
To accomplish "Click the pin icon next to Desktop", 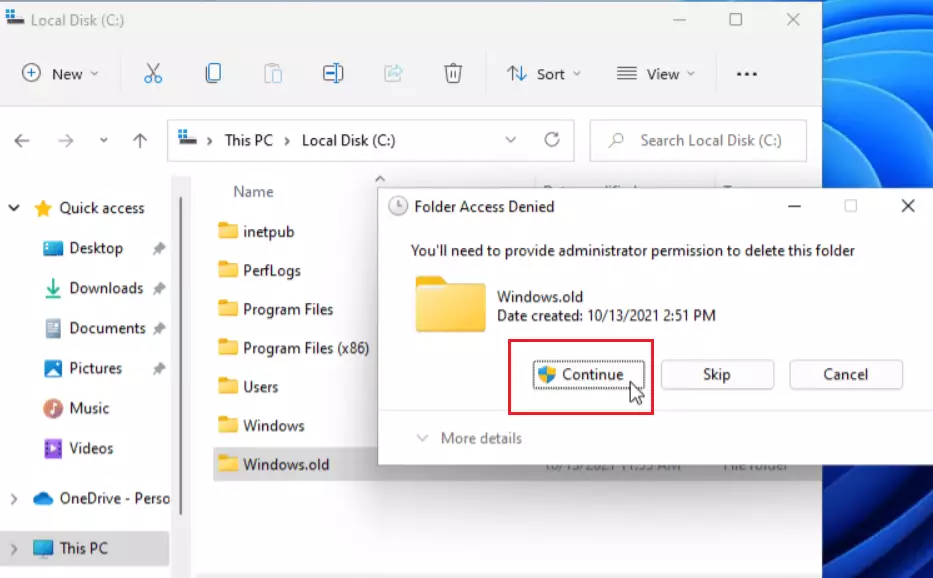I will 159,248.
